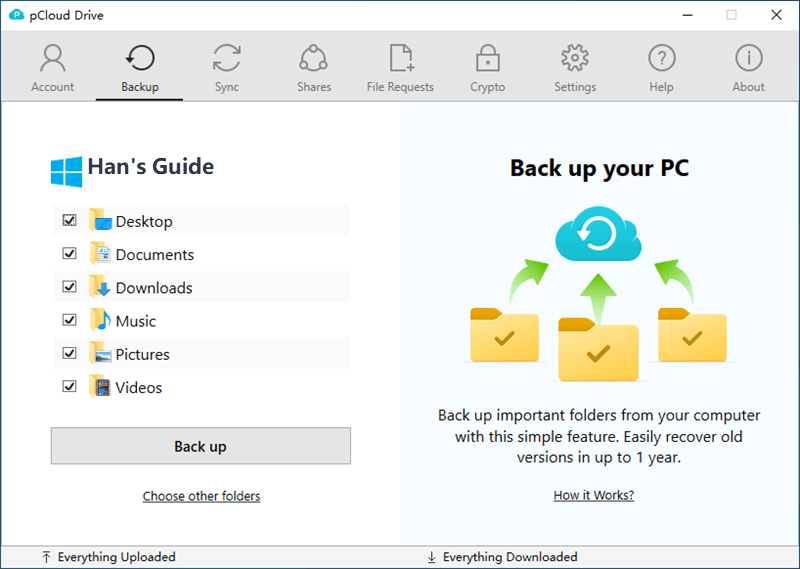The height and width of the screenshot is (569, 800).
Task: Open the Help question mark icon
Action: click(662, 58)
